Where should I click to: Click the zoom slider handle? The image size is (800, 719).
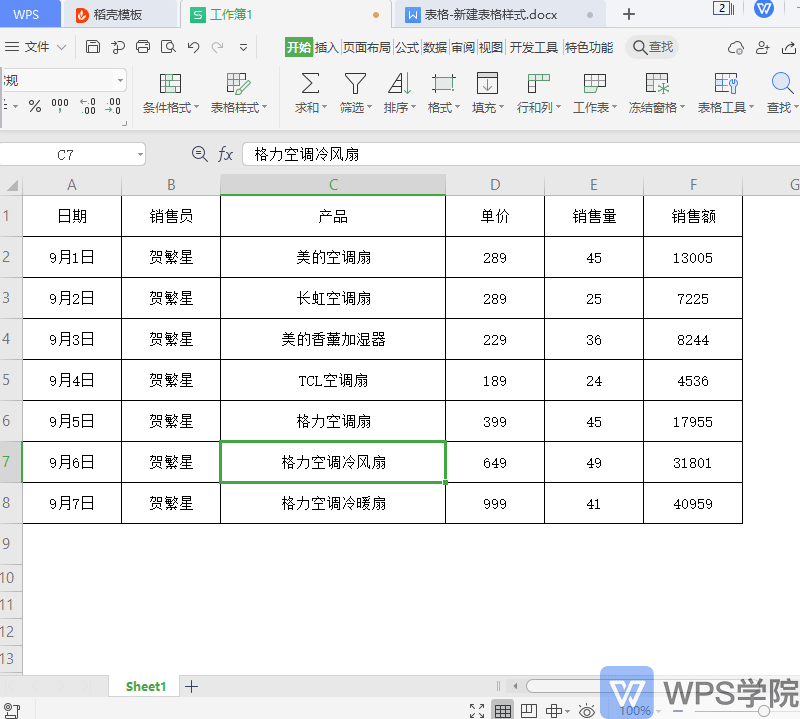[x=764, y=710]
